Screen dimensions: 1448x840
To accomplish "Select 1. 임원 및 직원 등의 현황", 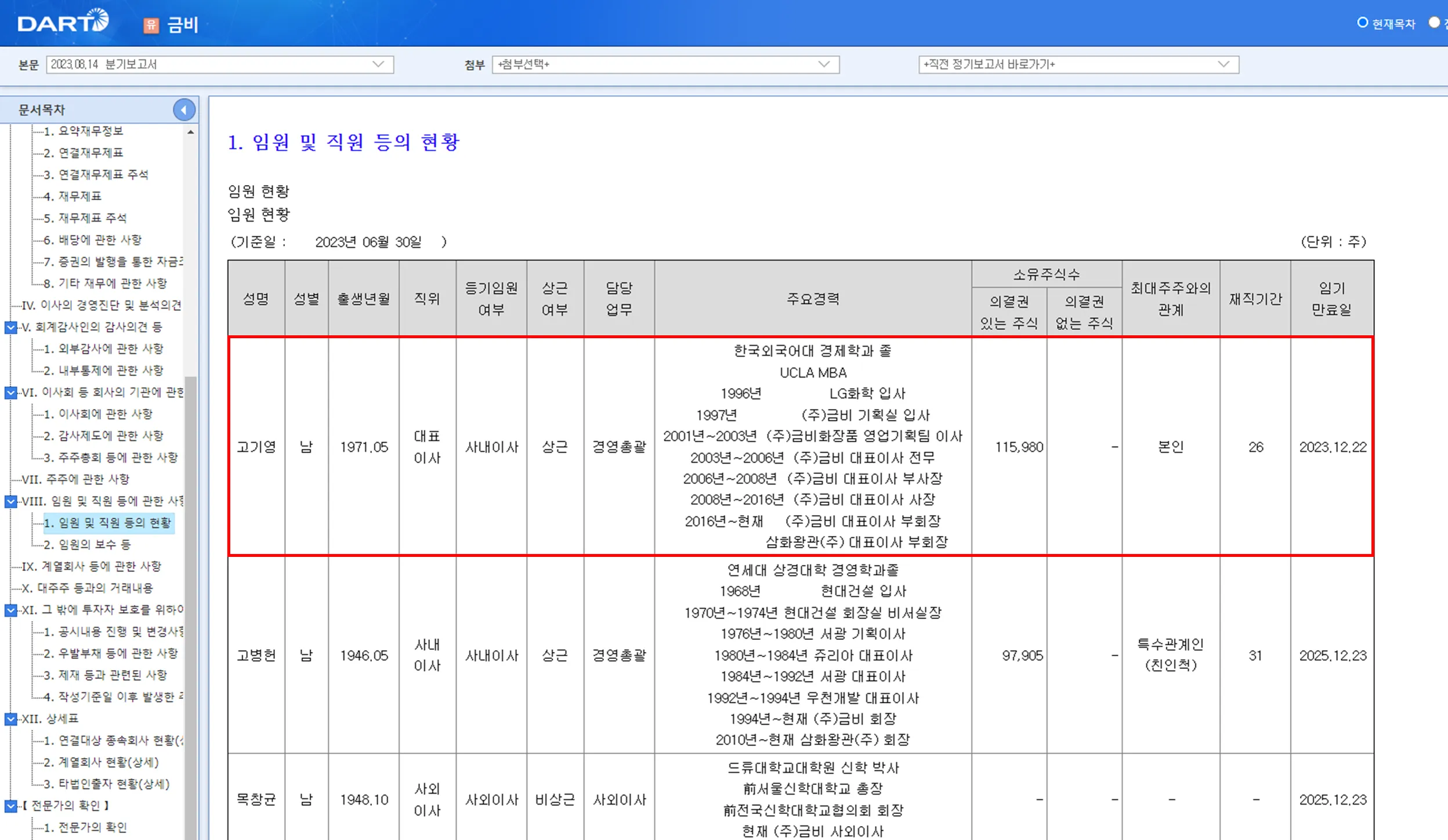I will pyautogui.click(x=108, y=523).
